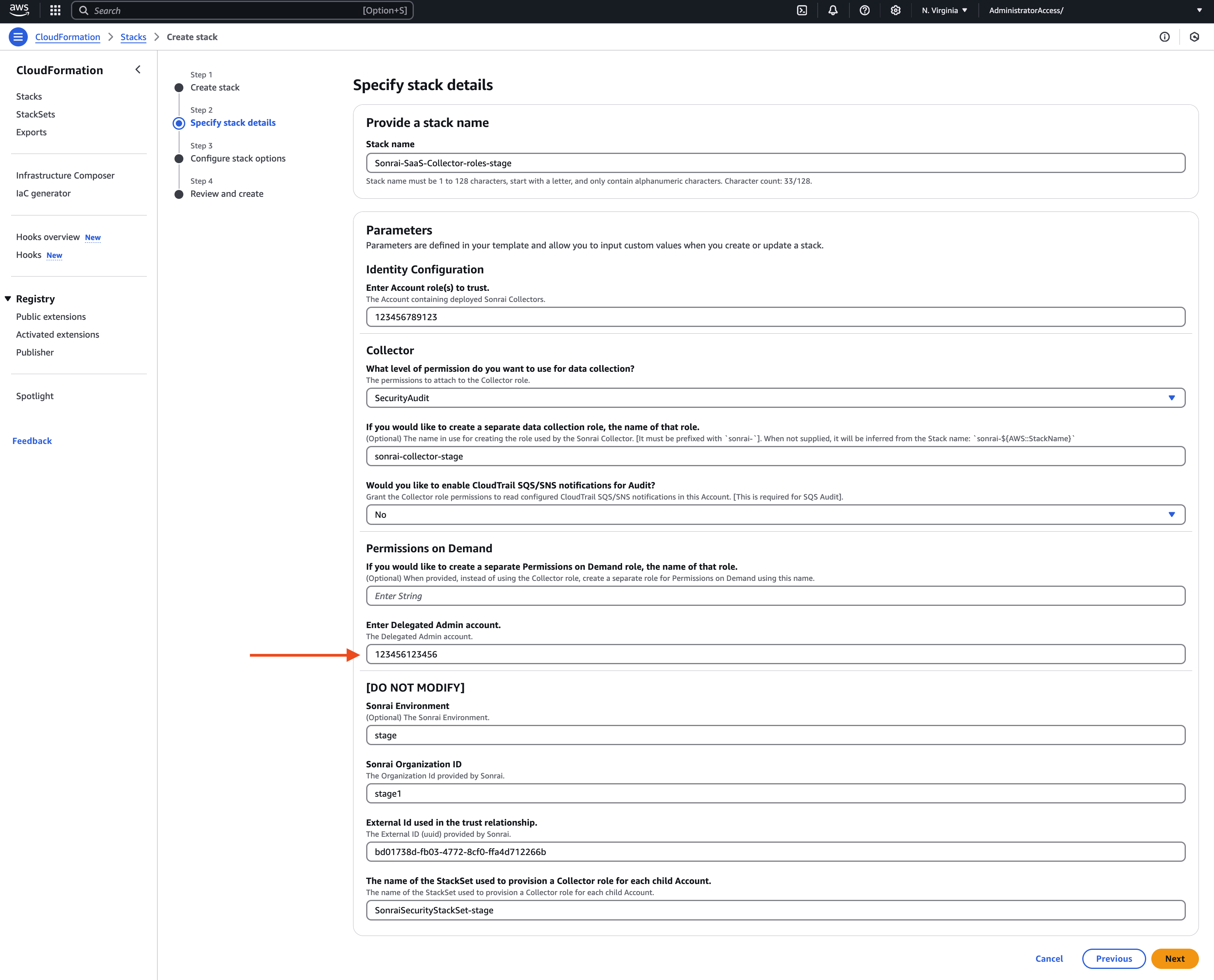Image resolution: width=1214 pixels, height=980 pixels.
Task: Open the notifications bell
Action: pyautogui.click(x=833, y=10)
